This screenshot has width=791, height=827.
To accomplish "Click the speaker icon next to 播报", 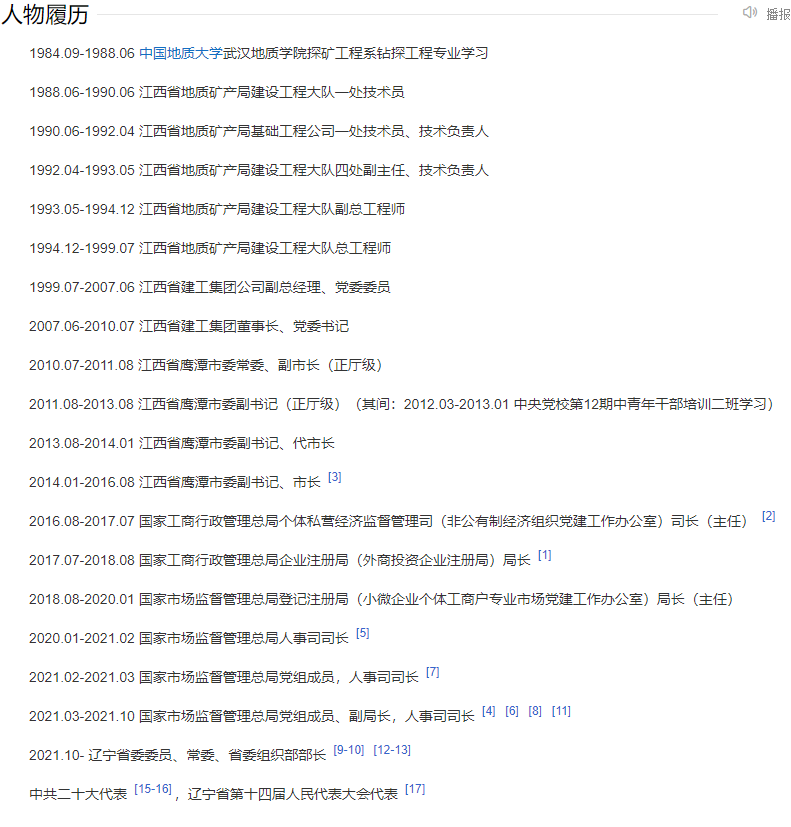I will pos(749,12).
